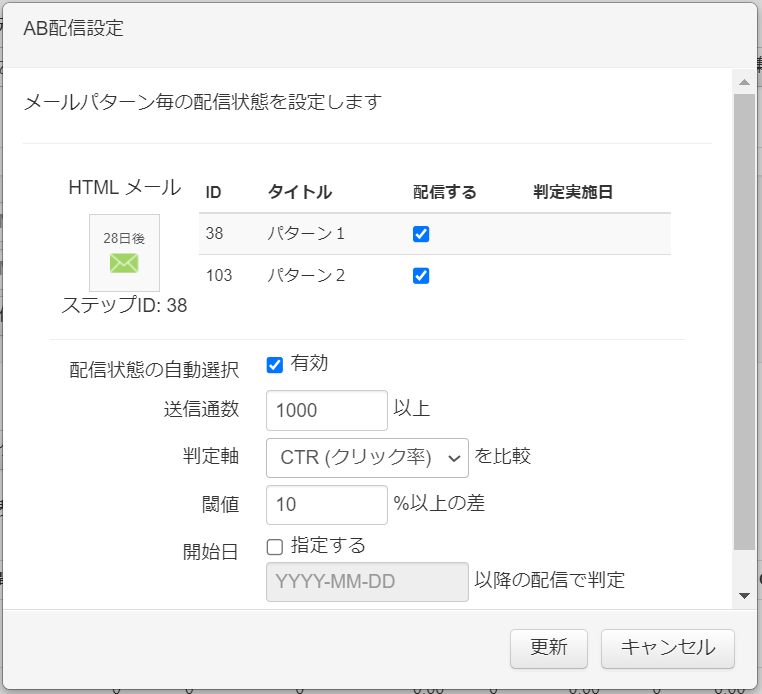Click the タイトル column header

pos(299,192)
